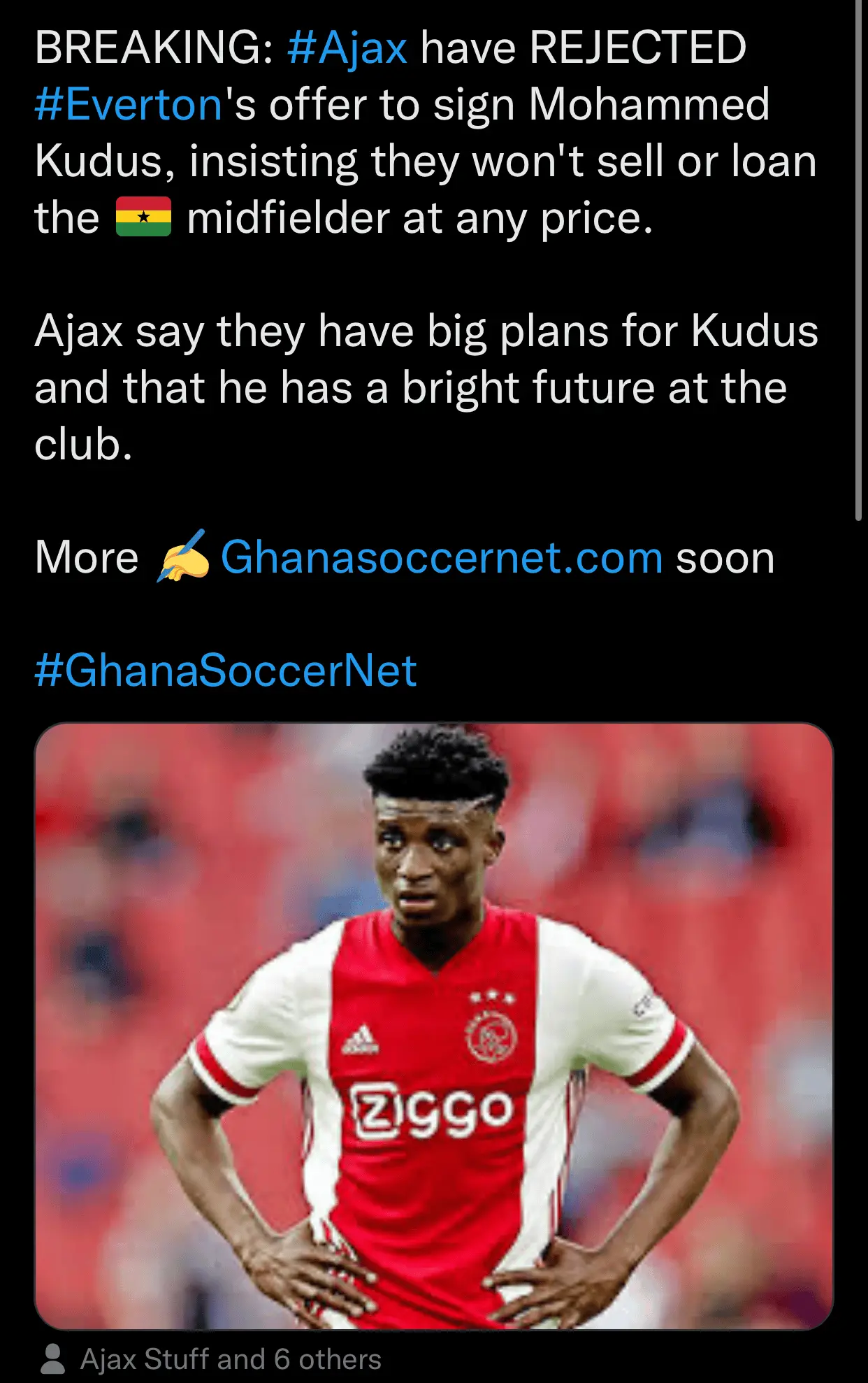This screenshot has width=868, height=1383.
Task: Click the Ghana flag emoji
Action: click(x=143, y=217)
